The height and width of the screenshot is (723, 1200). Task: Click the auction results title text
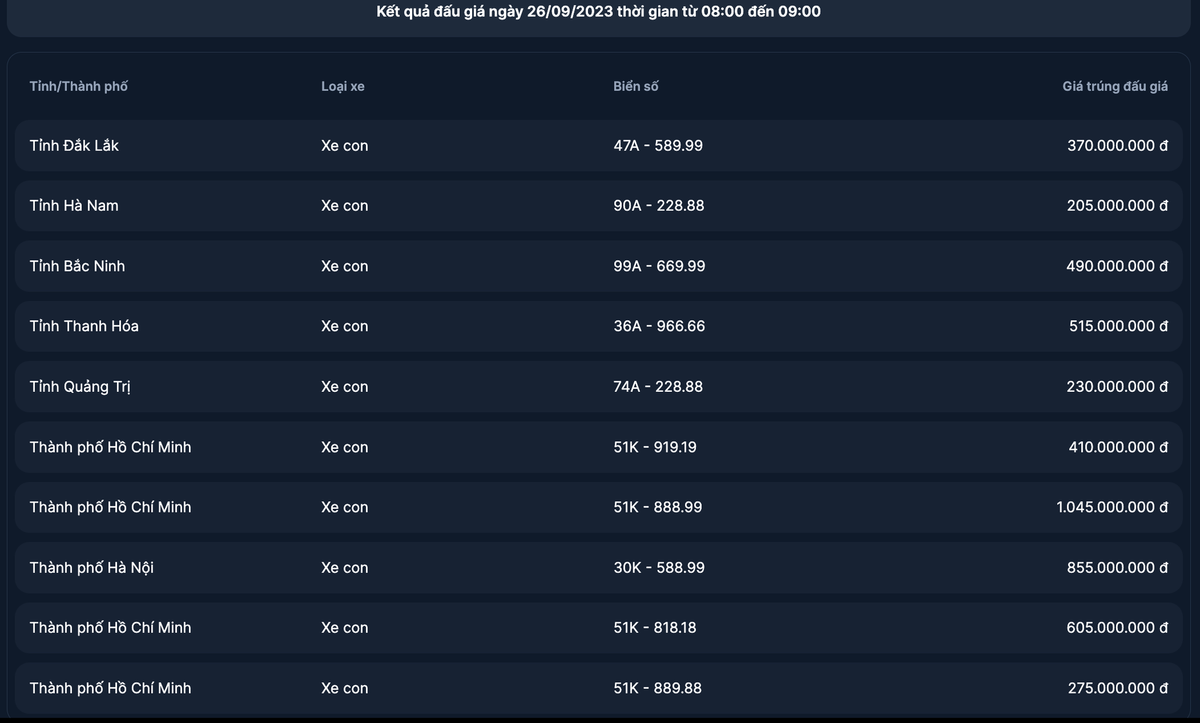click(599, 12)
